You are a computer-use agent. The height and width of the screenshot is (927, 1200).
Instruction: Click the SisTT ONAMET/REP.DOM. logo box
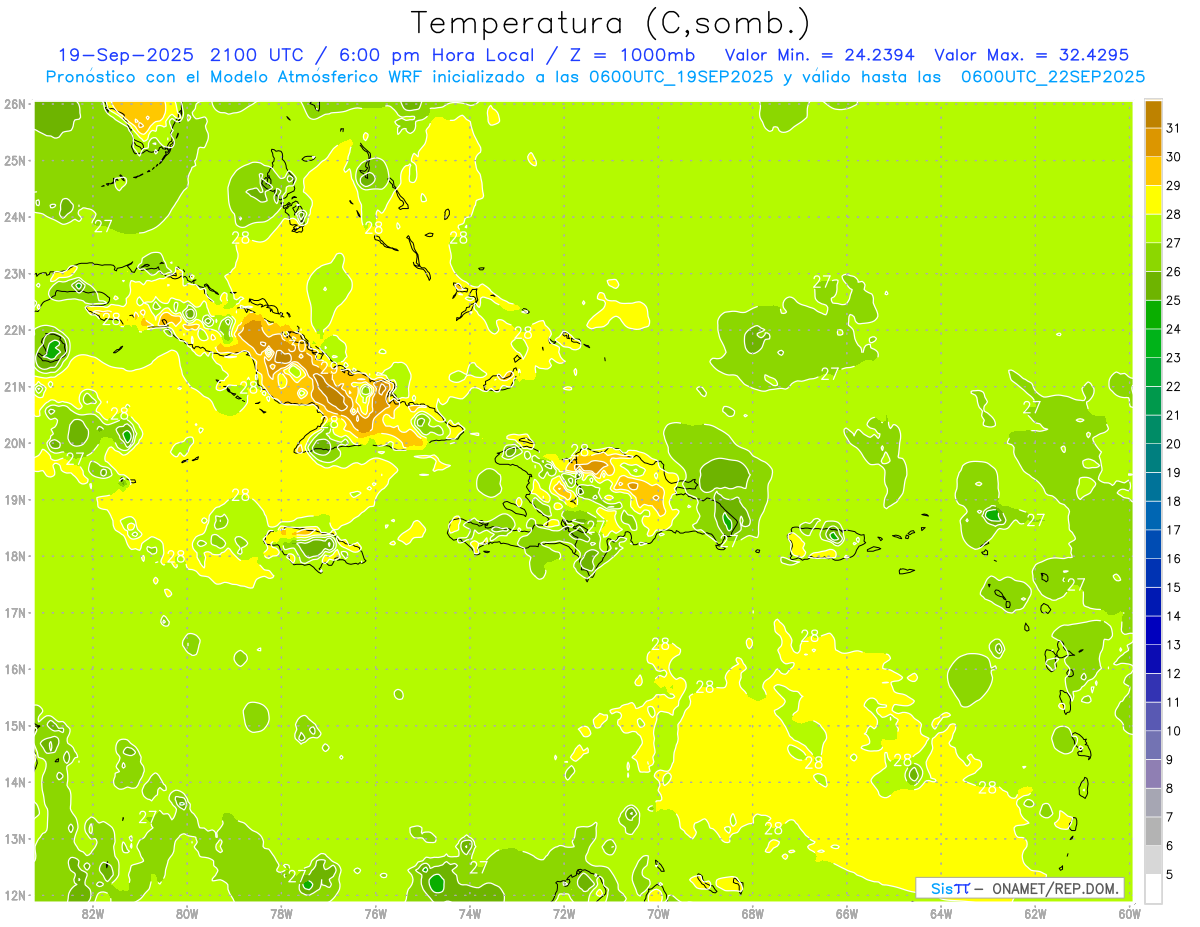1020,888
